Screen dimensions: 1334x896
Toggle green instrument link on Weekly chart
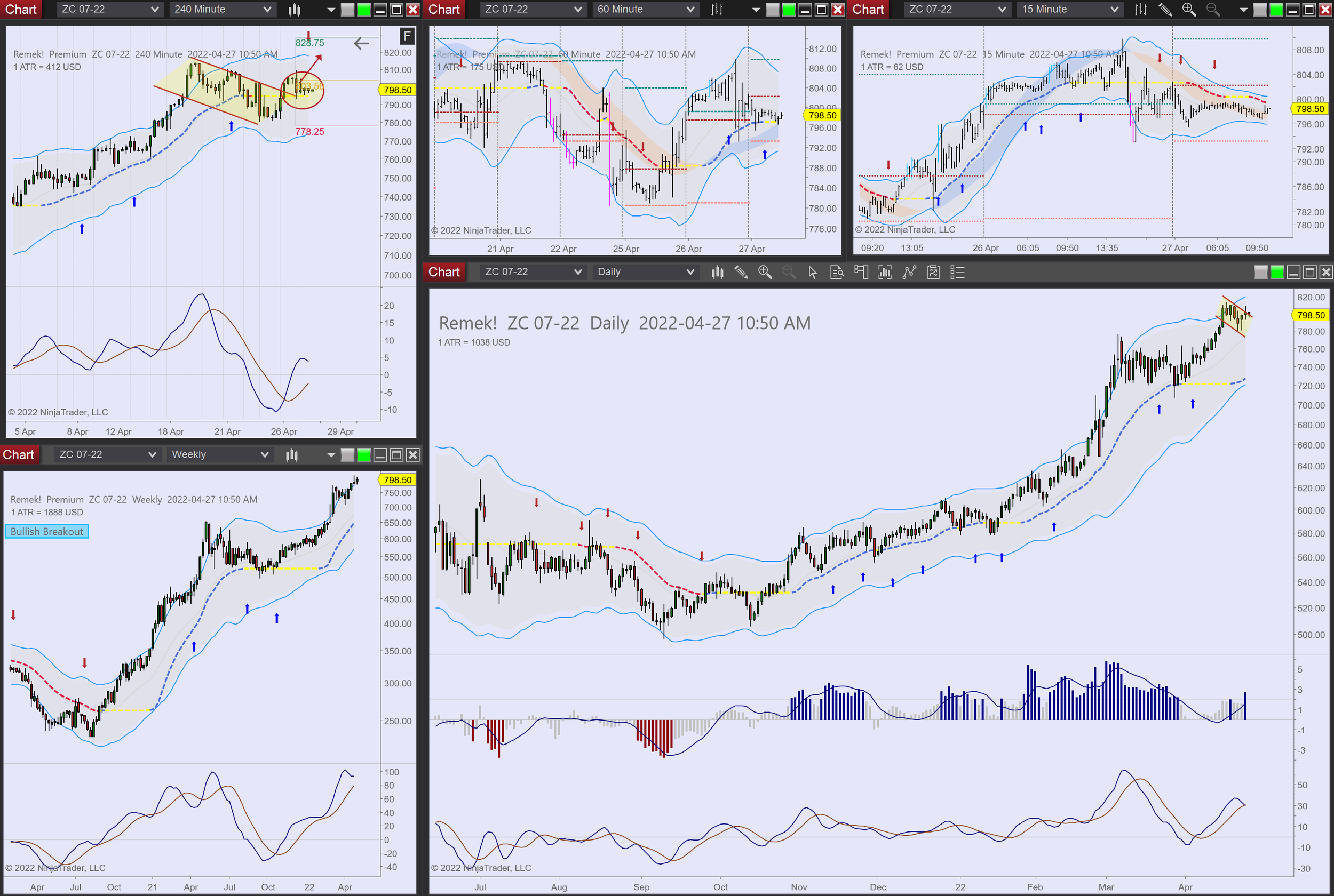(363, 455)
